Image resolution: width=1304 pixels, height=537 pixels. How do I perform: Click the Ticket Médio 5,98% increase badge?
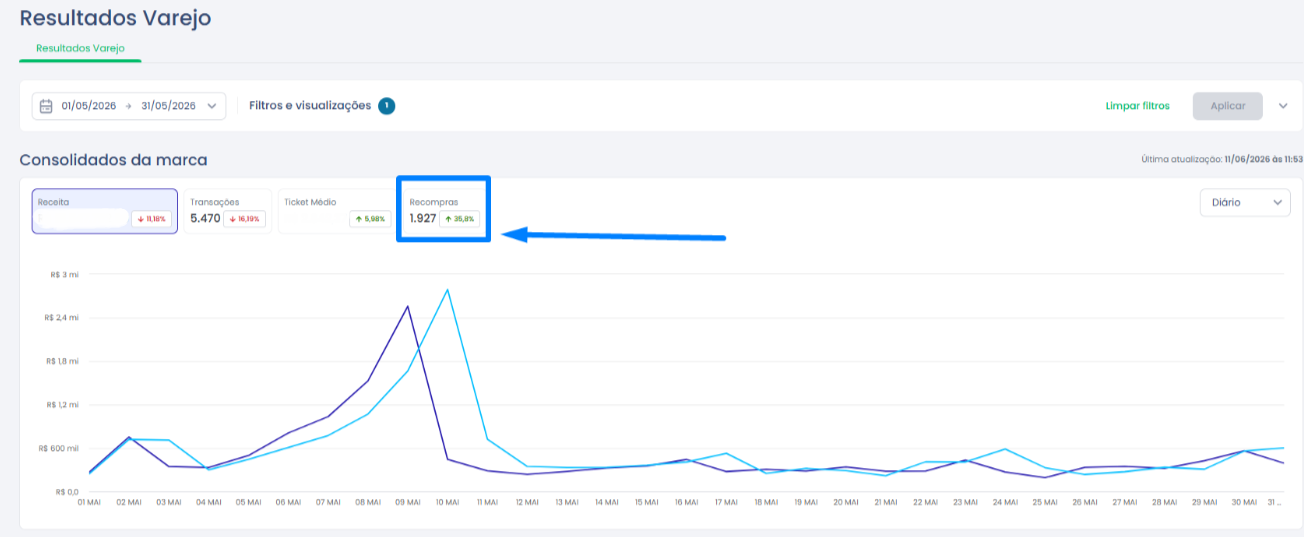point(370,218)
